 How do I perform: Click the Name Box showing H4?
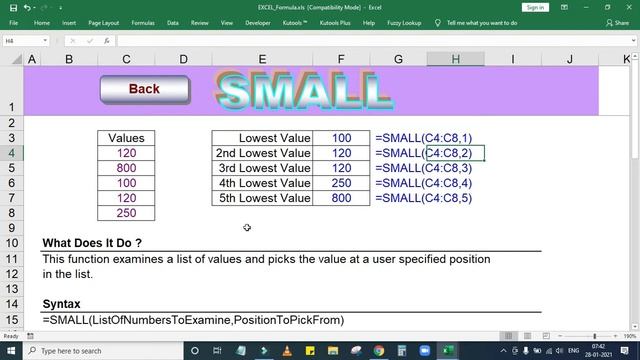click(x=22, y=41)
